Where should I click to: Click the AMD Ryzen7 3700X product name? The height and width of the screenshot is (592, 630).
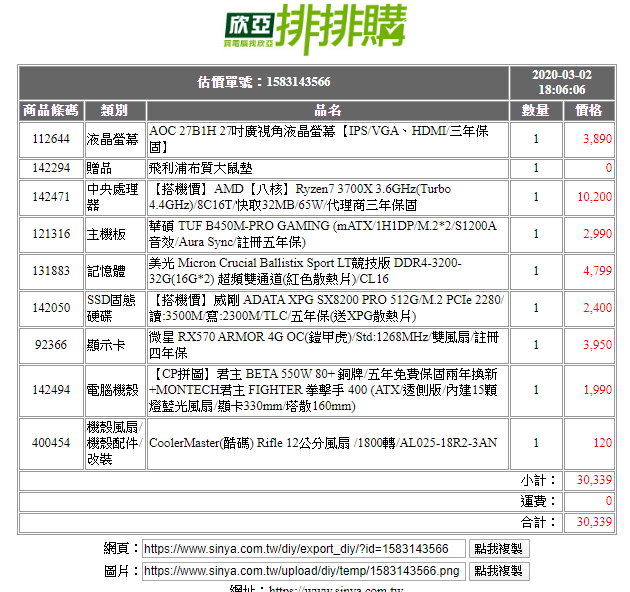[300, 197]
